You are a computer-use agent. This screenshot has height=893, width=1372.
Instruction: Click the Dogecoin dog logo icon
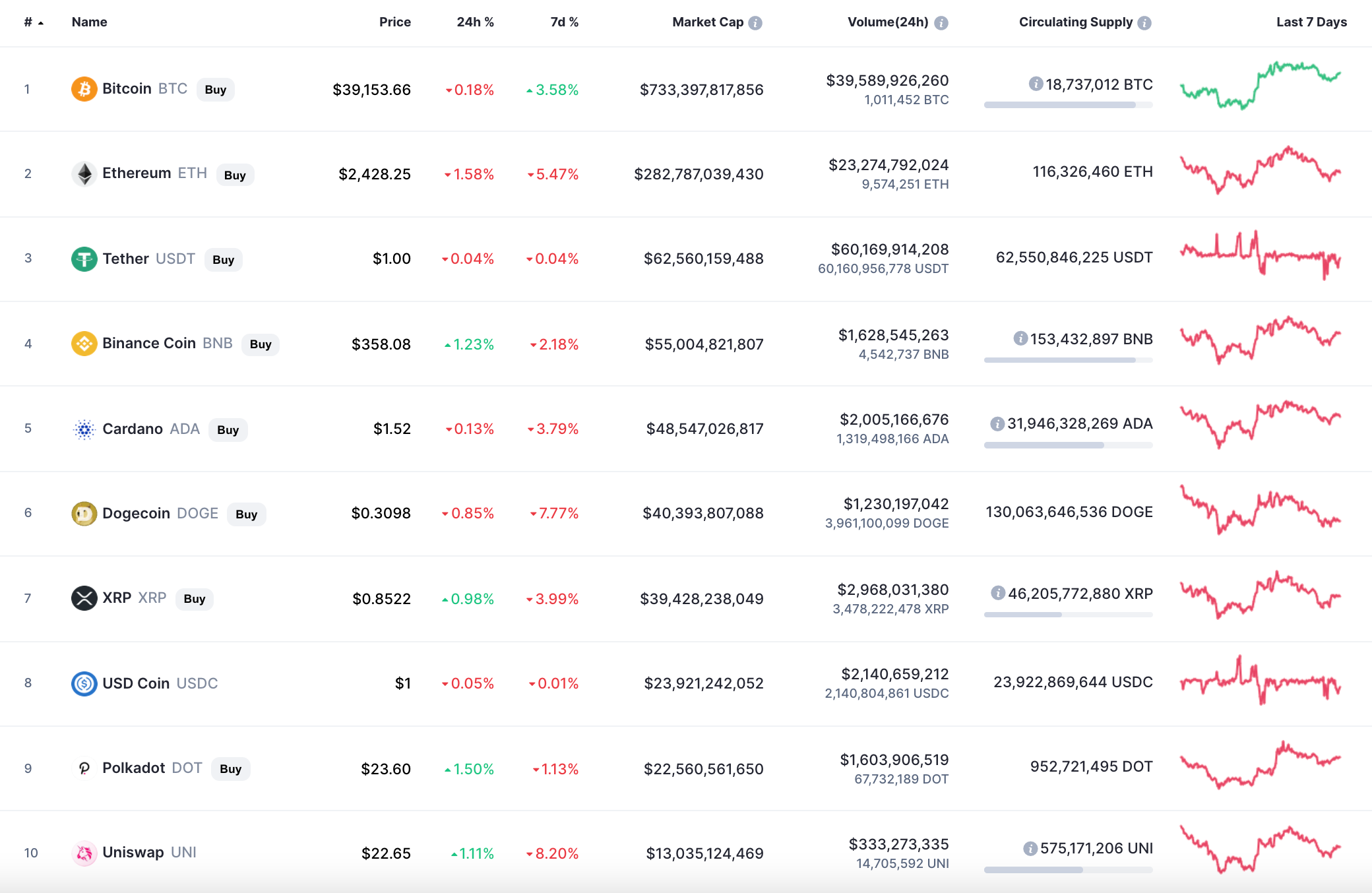coord(84,514)
